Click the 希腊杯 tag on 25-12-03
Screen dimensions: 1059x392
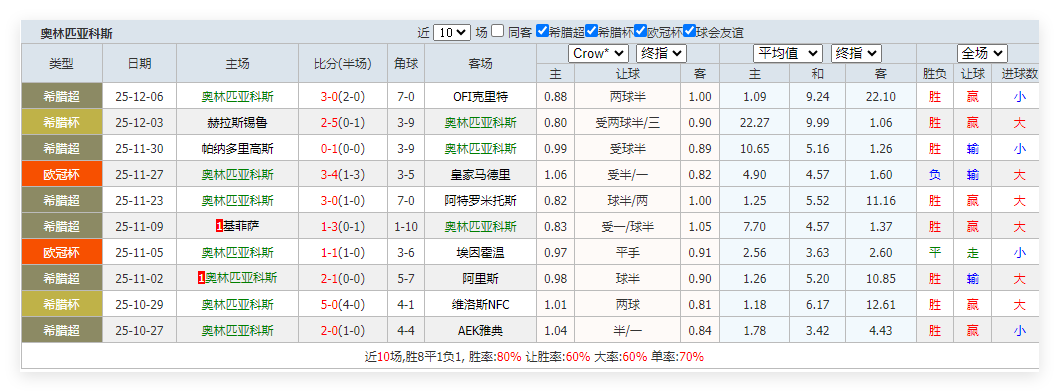(61, 123)
